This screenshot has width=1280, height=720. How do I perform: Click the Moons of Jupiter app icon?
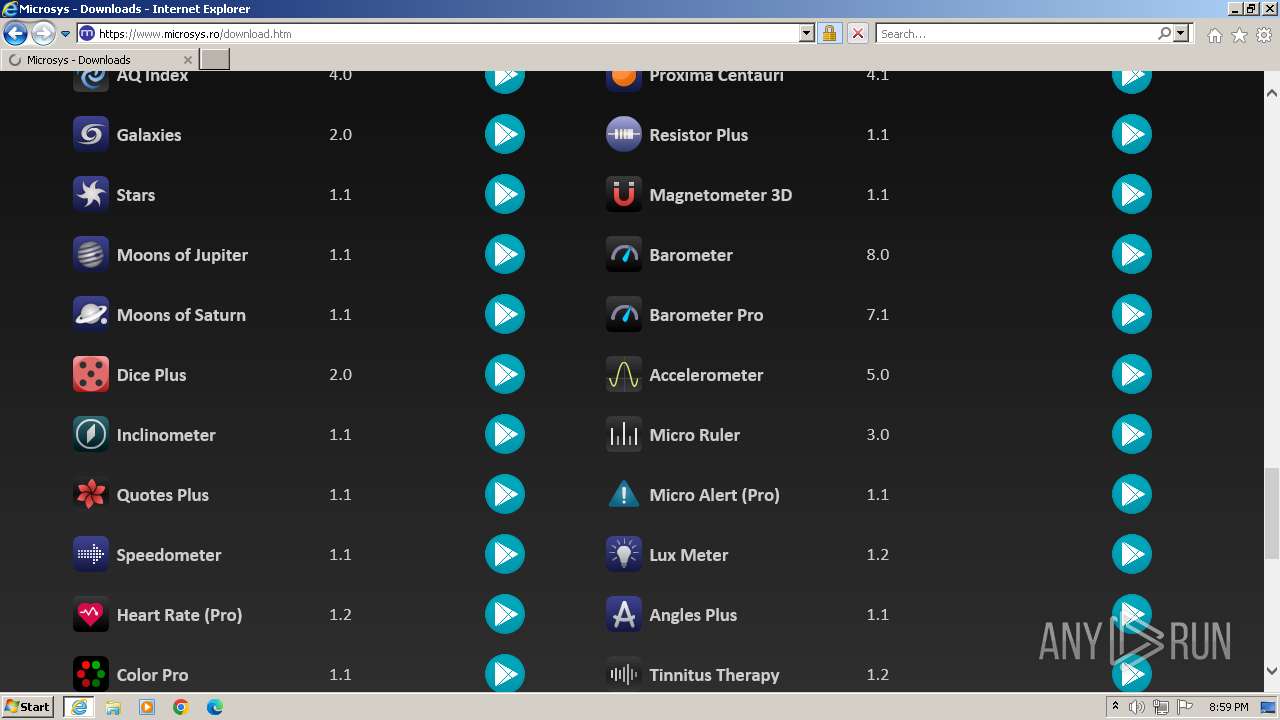point(91,254)
